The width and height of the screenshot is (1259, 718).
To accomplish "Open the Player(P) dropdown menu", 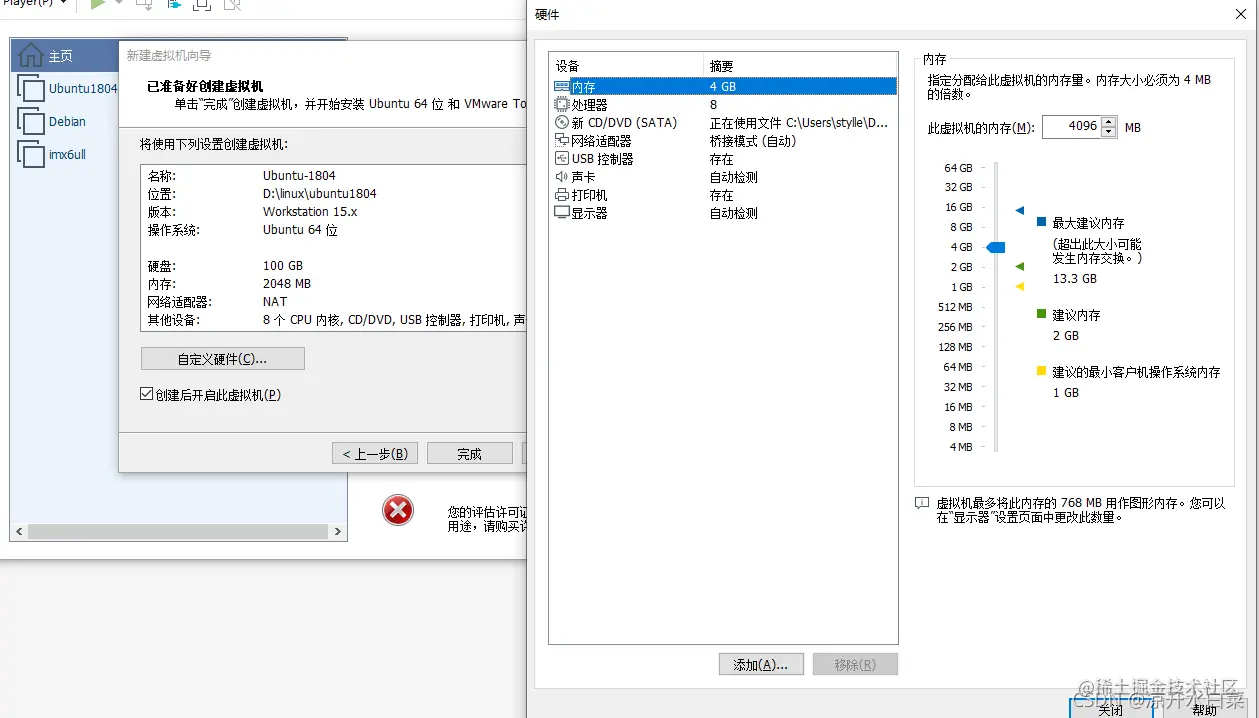I will (36, 4).
